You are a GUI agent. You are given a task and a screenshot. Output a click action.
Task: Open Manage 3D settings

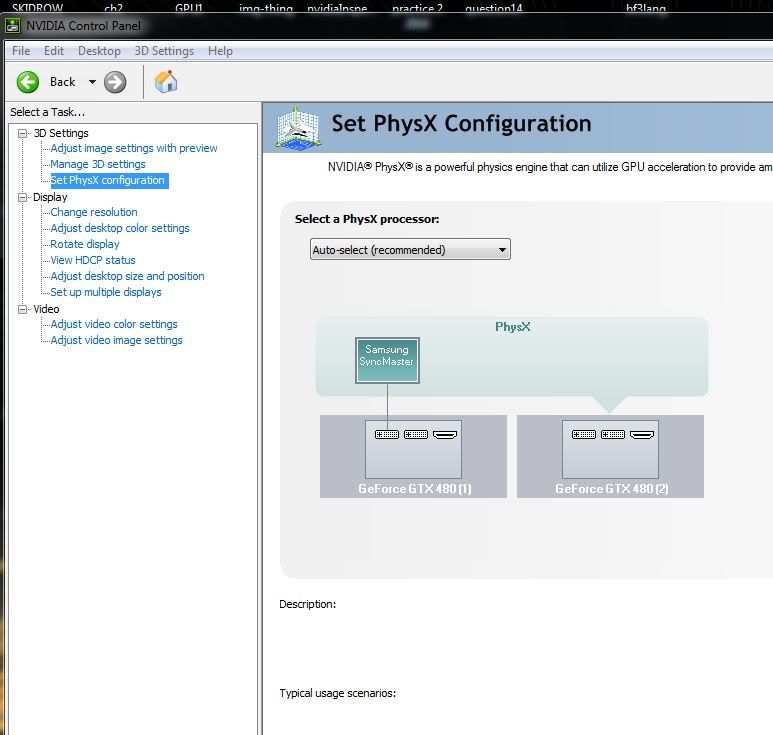pos(98,164)
